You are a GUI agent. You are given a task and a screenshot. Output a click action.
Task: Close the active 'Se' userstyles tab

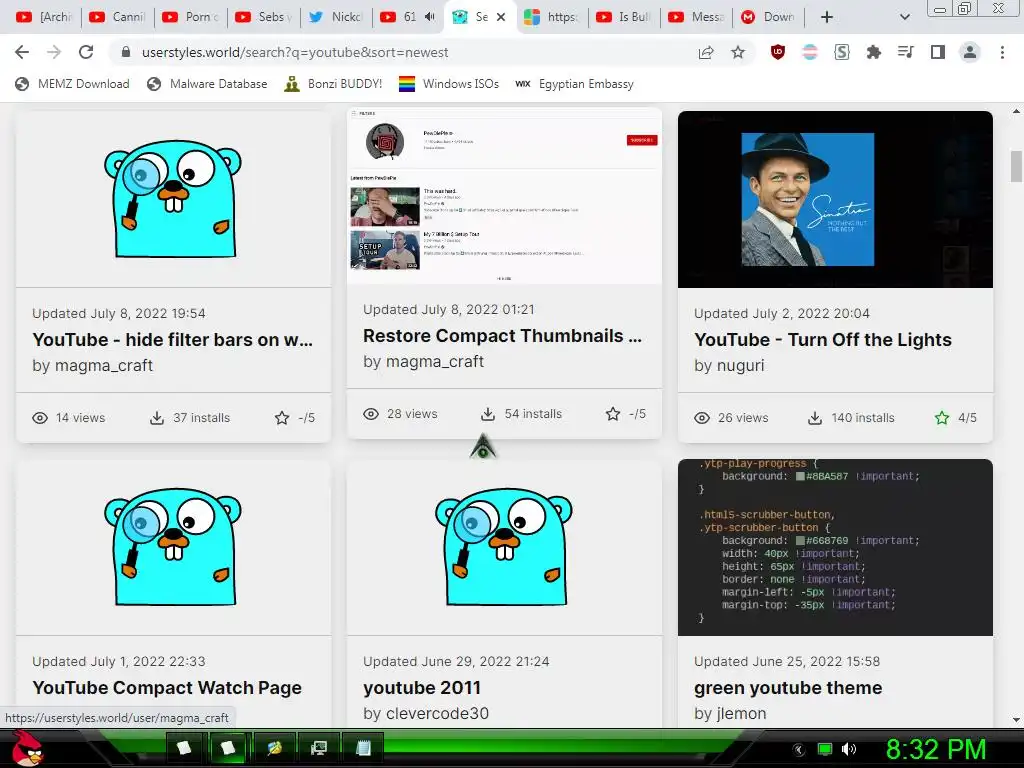[x=501, y=17]
